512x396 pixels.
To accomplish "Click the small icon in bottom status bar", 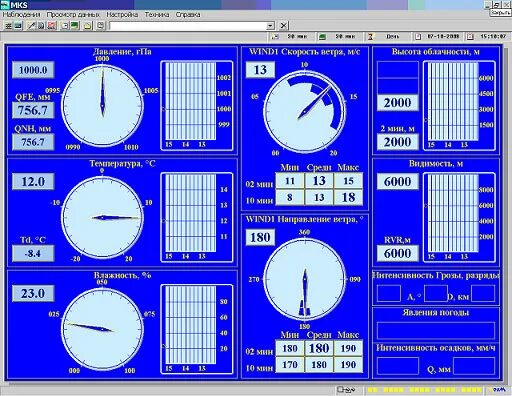I will (x=345, y=389).
